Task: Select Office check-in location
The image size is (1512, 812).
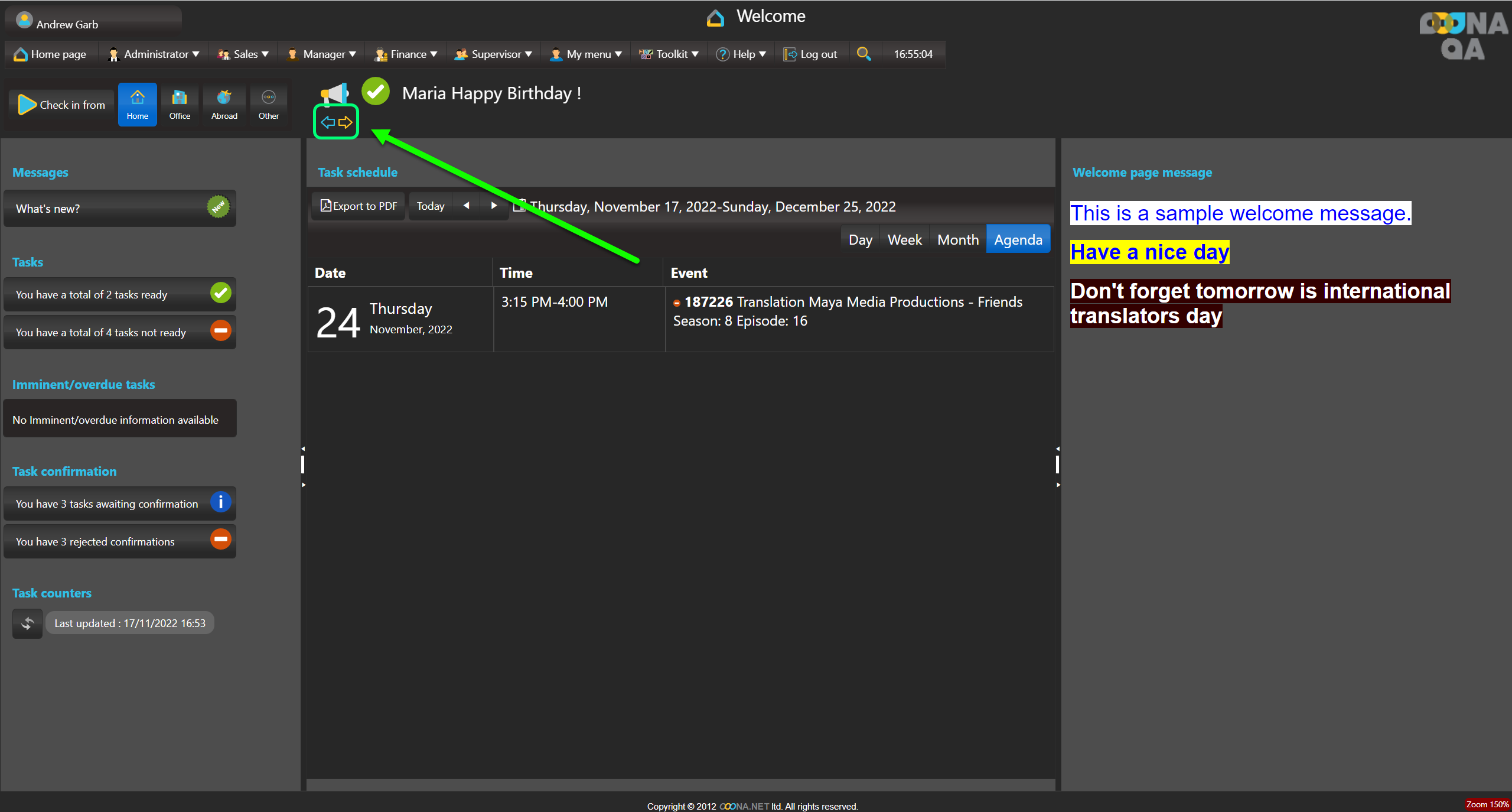Action: pos(180,105)
